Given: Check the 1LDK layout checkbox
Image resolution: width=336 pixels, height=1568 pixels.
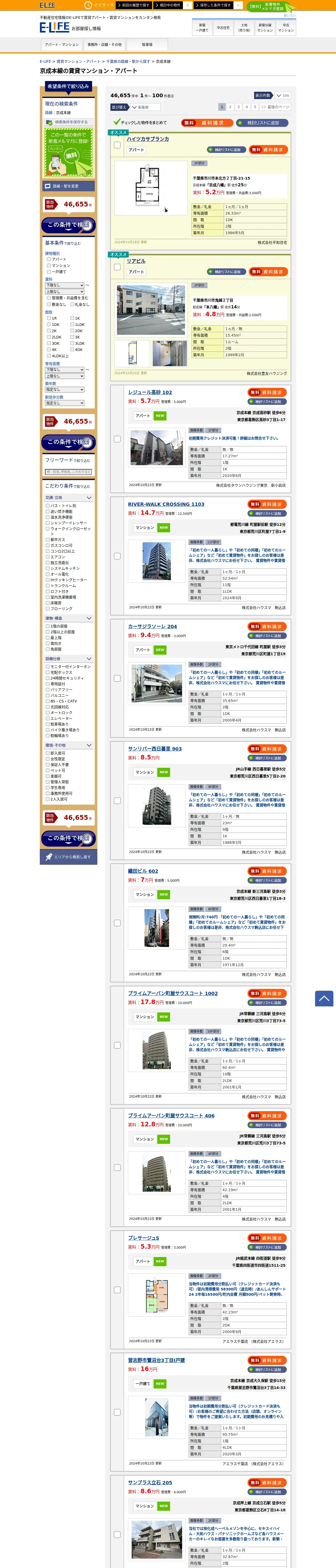Looking at the screenshot, I should coord(72,324).
